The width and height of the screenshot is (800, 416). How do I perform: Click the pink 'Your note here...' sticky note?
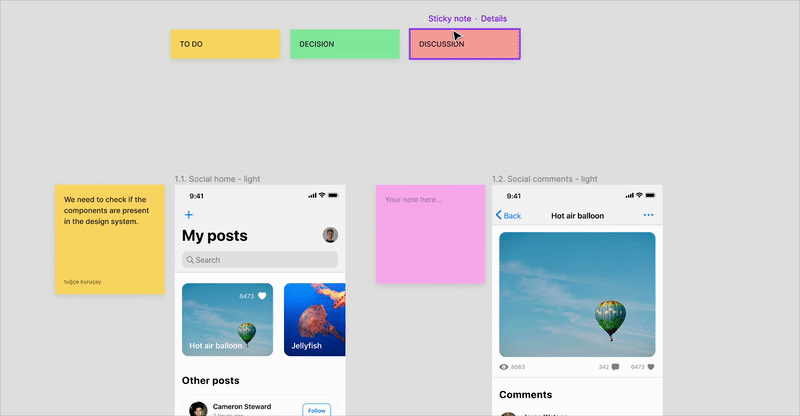coord(430,234)
